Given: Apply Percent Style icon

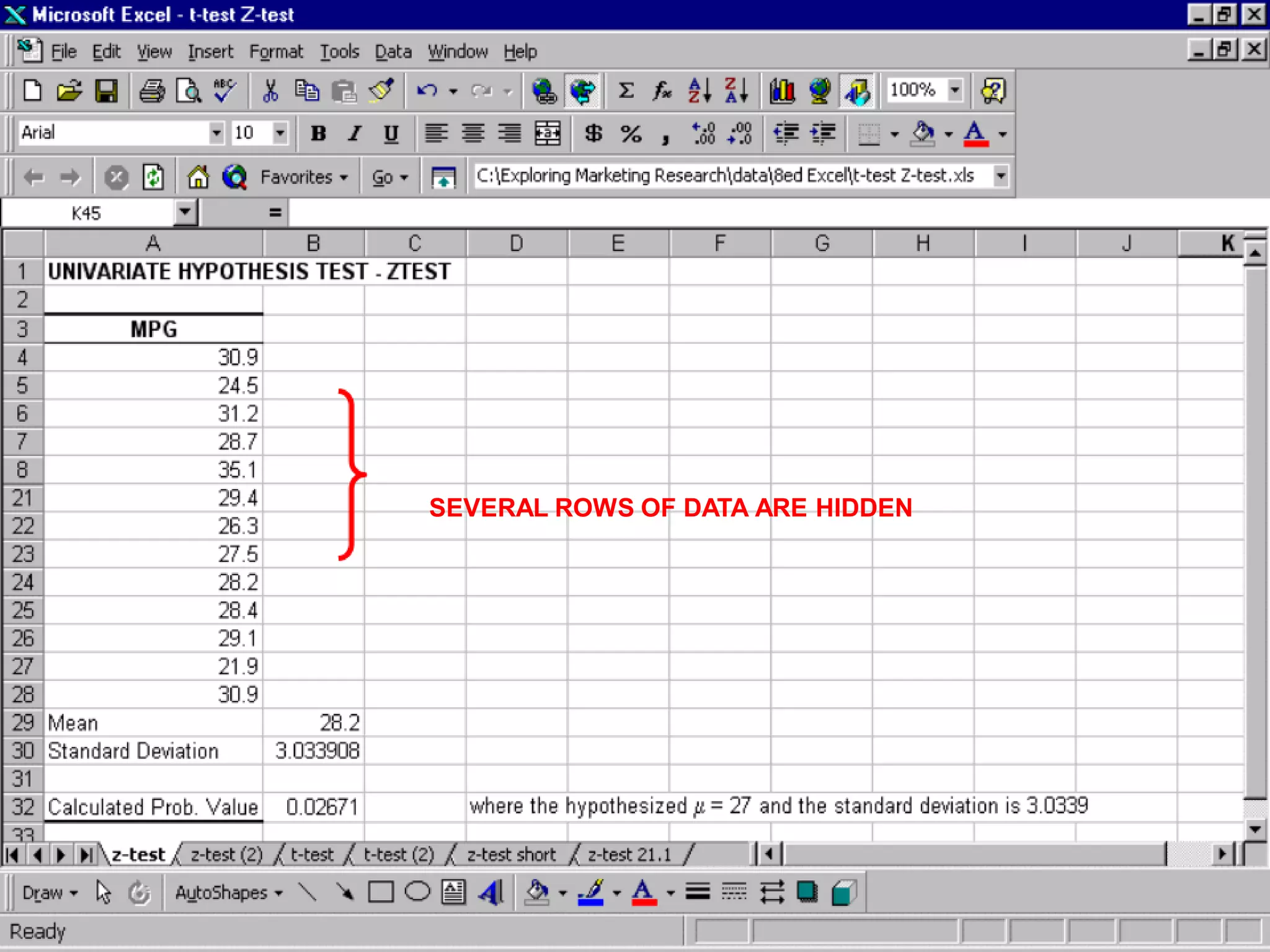Looking at the screenshot, I should pos(631,133).
